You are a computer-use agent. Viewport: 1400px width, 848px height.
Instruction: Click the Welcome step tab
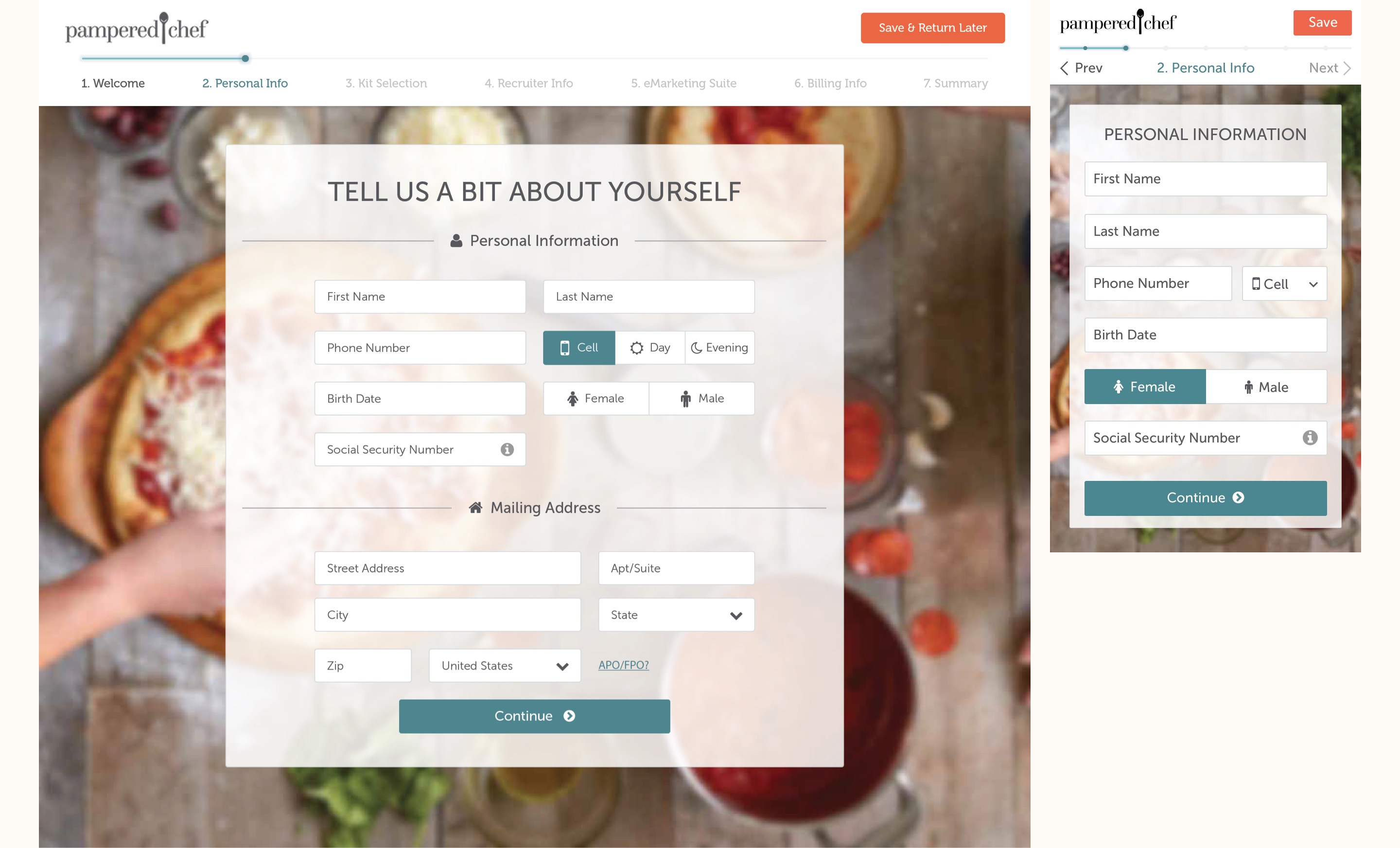coord(113,83)
